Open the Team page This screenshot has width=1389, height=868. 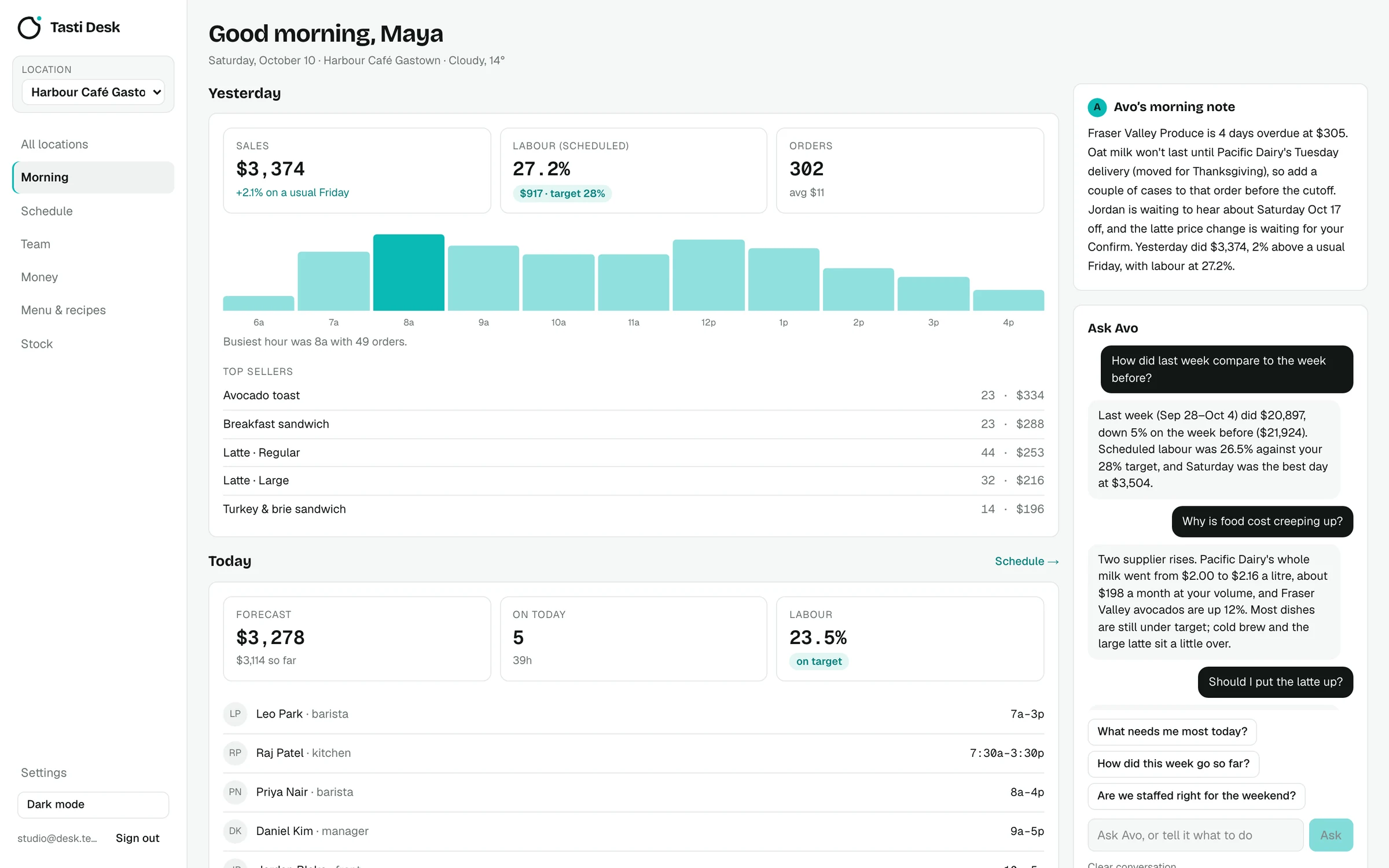pyautogui.click(x=93, y=244)
